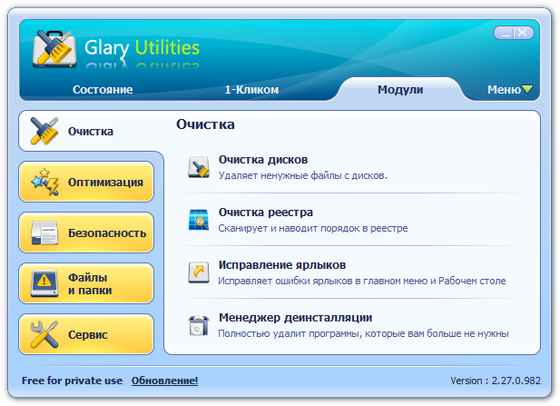The image size is (560, 406).
Task: Select the Очистка broom icon in sidebar
Action: [44, 131]
